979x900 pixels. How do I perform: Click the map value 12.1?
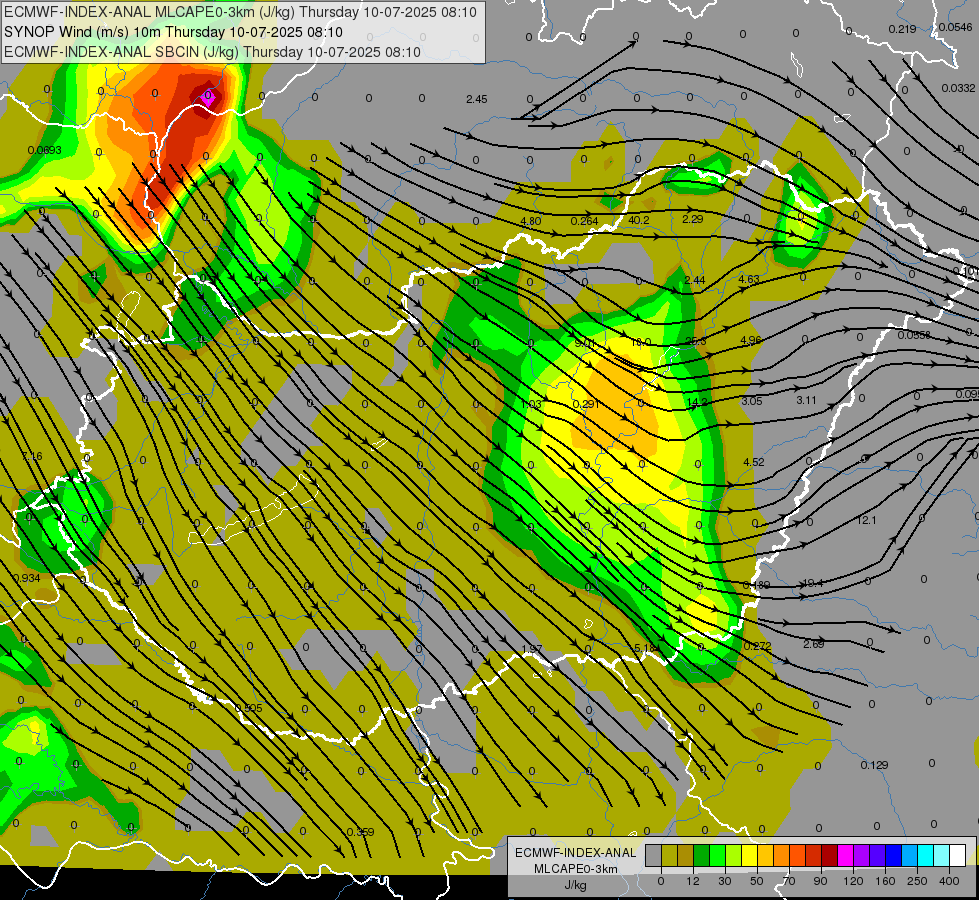click(867, 520)
